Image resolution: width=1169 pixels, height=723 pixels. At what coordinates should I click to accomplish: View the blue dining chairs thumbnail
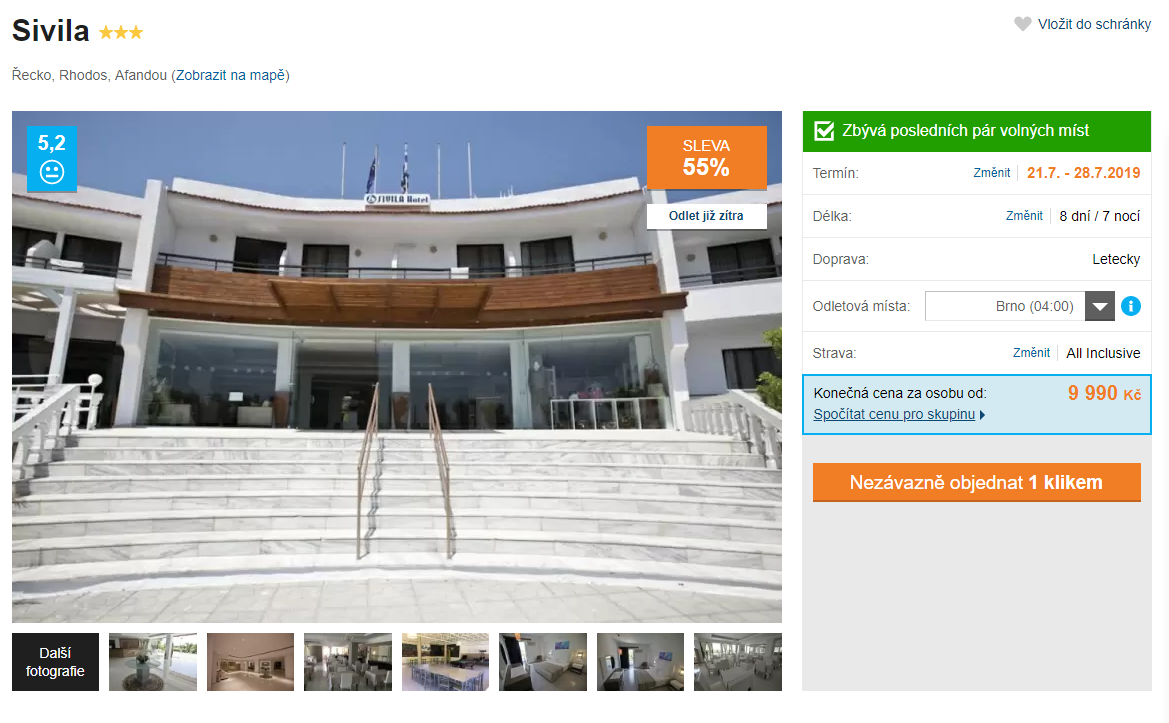[445, 662]
